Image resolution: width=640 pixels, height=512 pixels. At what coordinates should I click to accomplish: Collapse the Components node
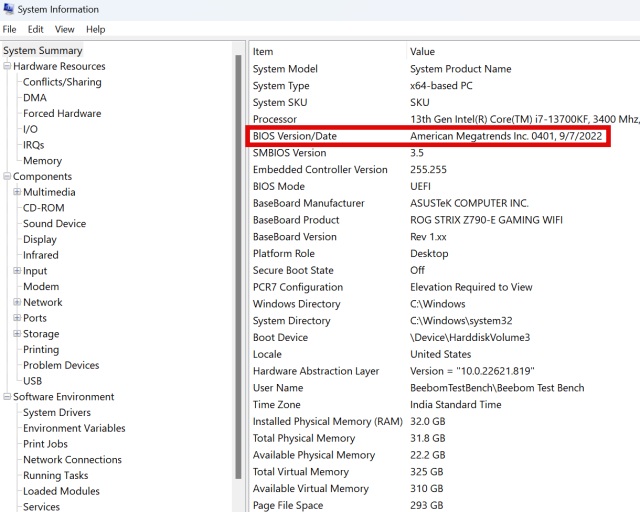(7, 176)
